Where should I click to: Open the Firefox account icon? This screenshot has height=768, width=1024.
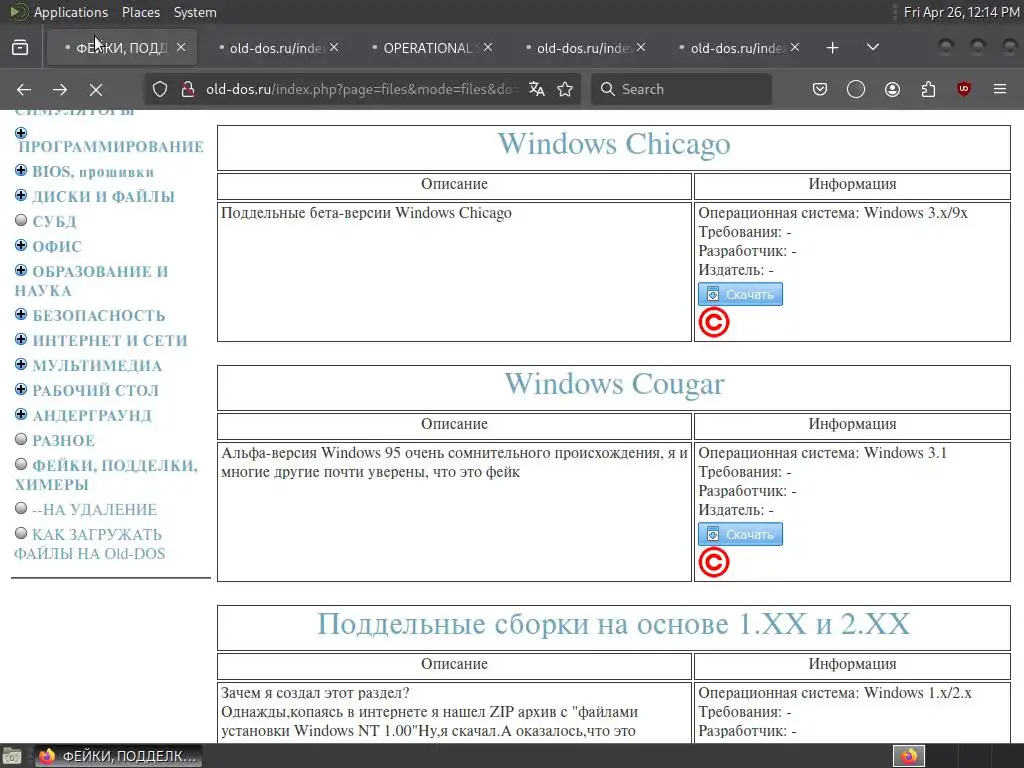(892, 89)
